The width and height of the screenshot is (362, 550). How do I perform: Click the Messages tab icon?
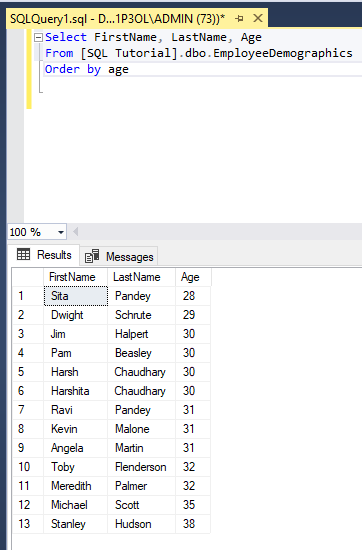[92, 256]
